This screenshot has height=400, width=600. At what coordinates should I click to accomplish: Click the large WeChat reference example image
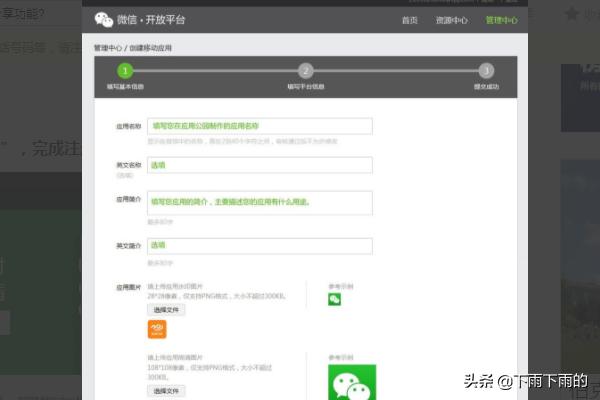(352, 382)
